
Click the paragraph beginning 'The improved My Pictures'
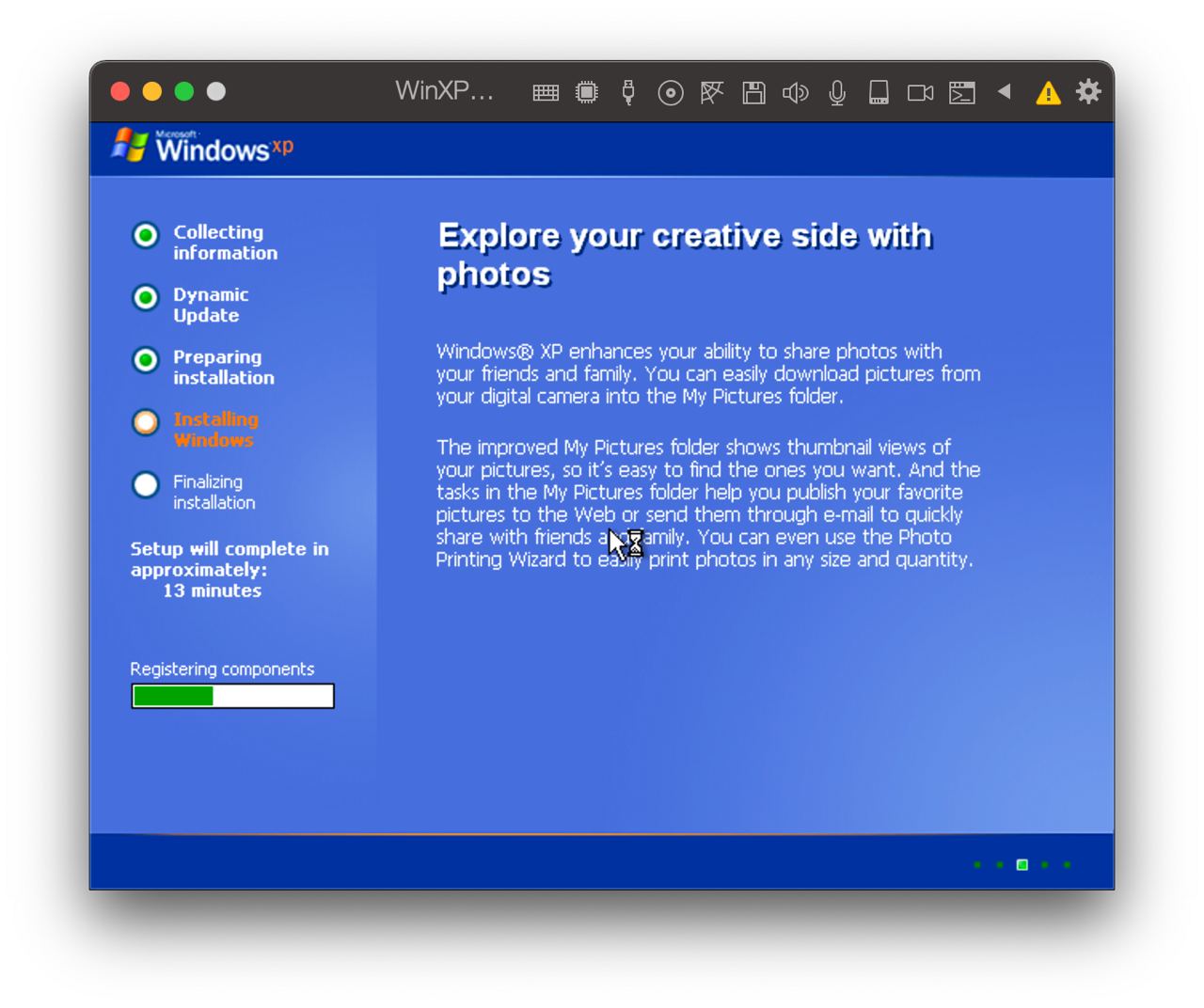pyautogui.click(x=707, y=503)
